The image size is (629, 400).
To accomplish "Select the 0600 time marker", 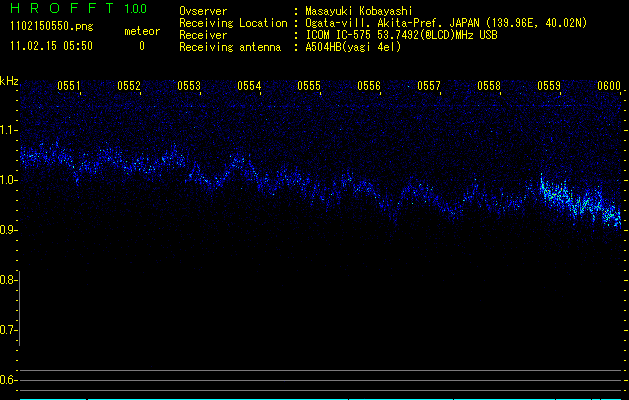I will click(x=609, y=86).
